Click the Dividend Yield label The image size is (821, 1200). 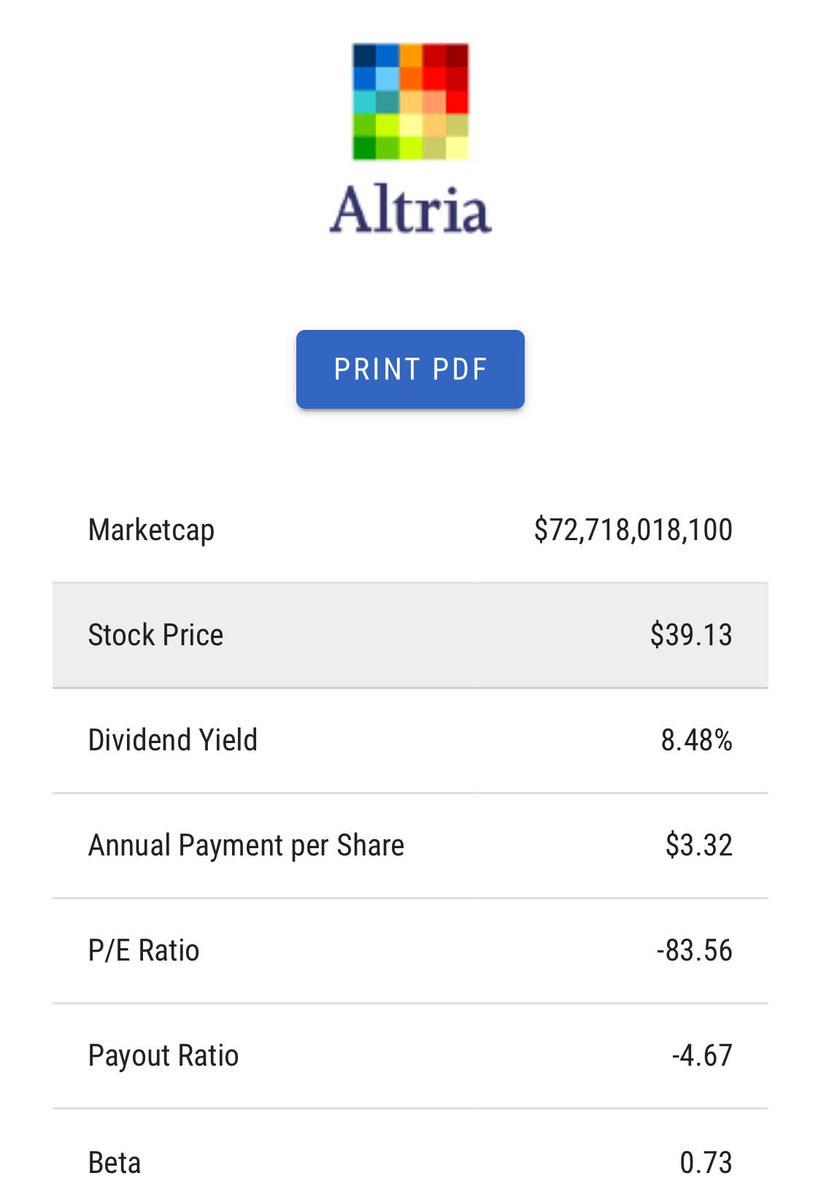pos(173,740)
